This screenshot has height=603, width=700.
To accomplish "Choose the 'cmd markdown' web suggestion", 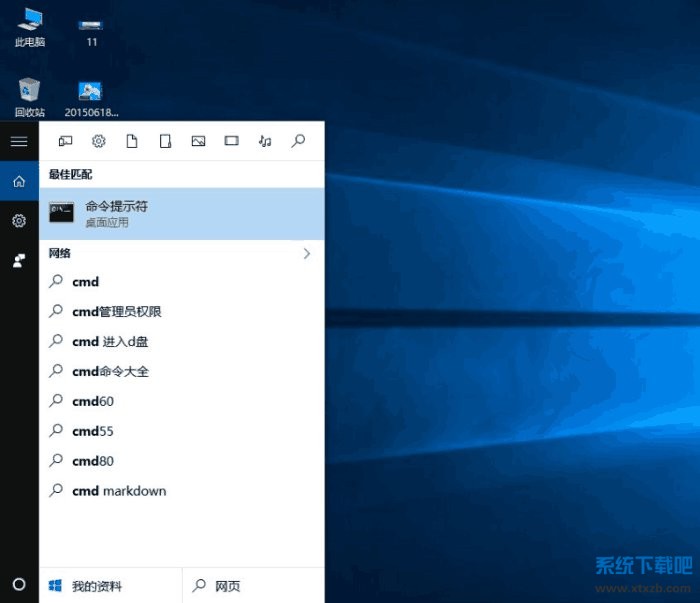I will (119, 491).
